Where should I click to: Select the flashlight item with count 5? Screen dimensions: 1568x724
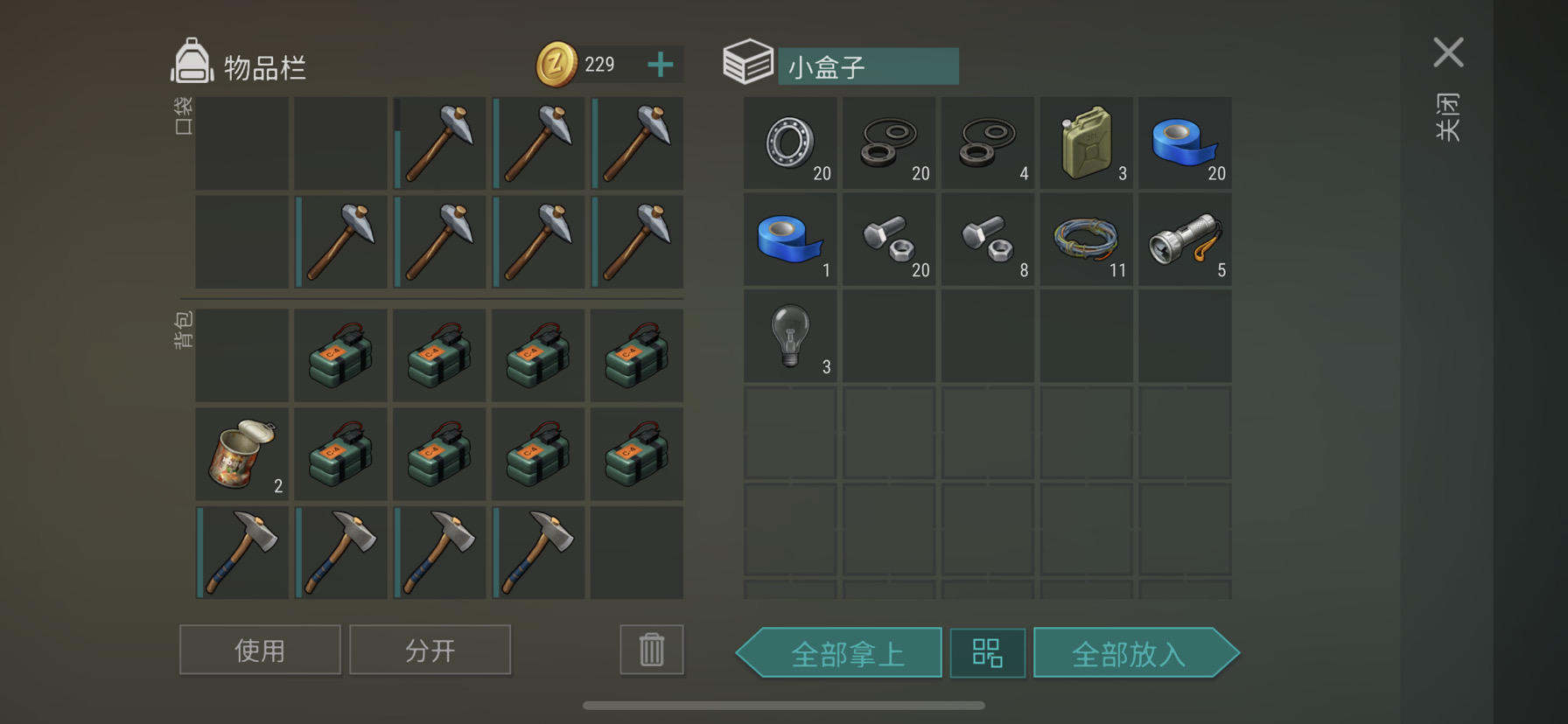click(x=1185, y=240)
